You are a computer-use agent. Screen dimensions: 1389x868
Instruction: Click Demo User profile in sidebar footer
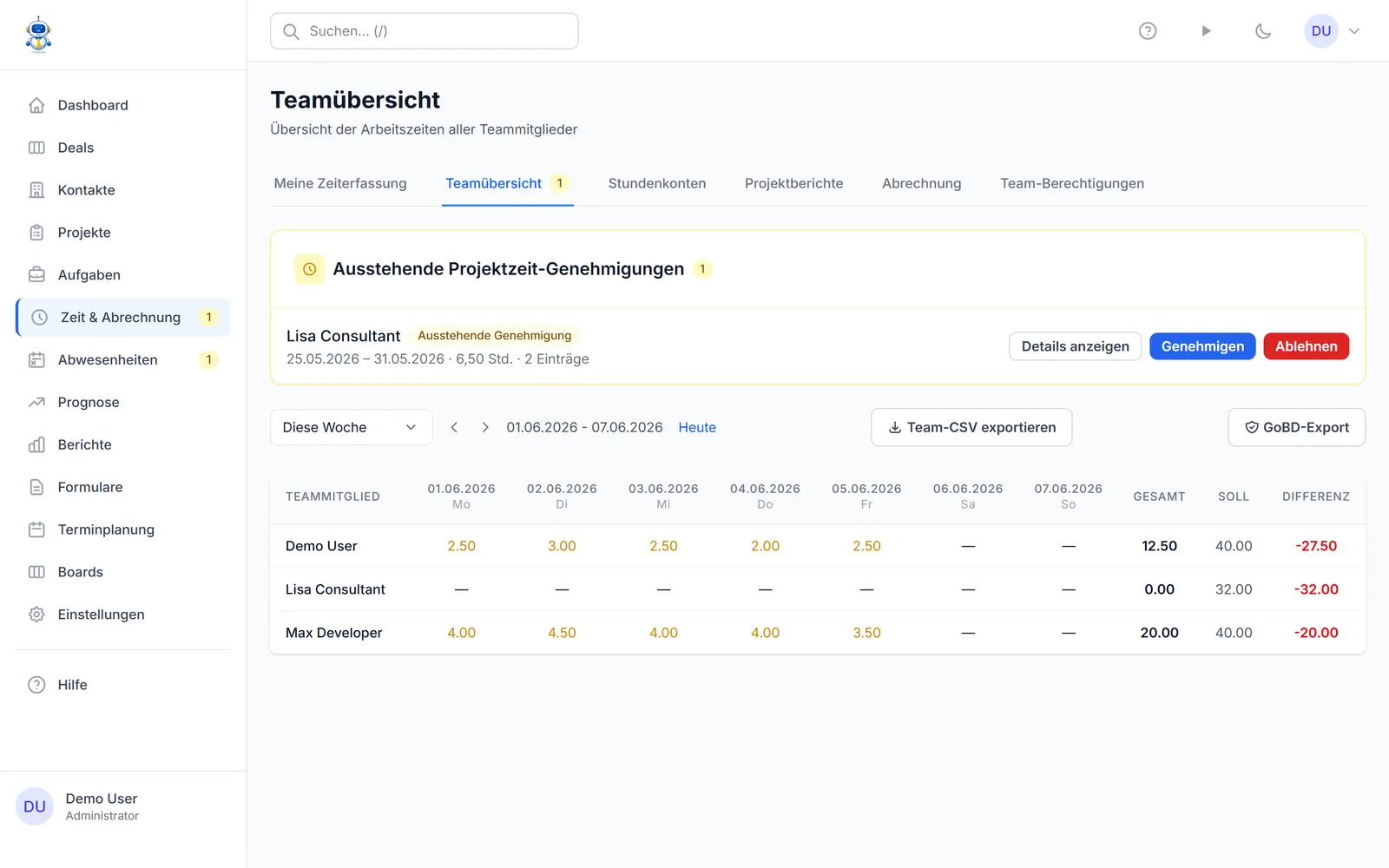pyautogui.click(x=122, y=807)
